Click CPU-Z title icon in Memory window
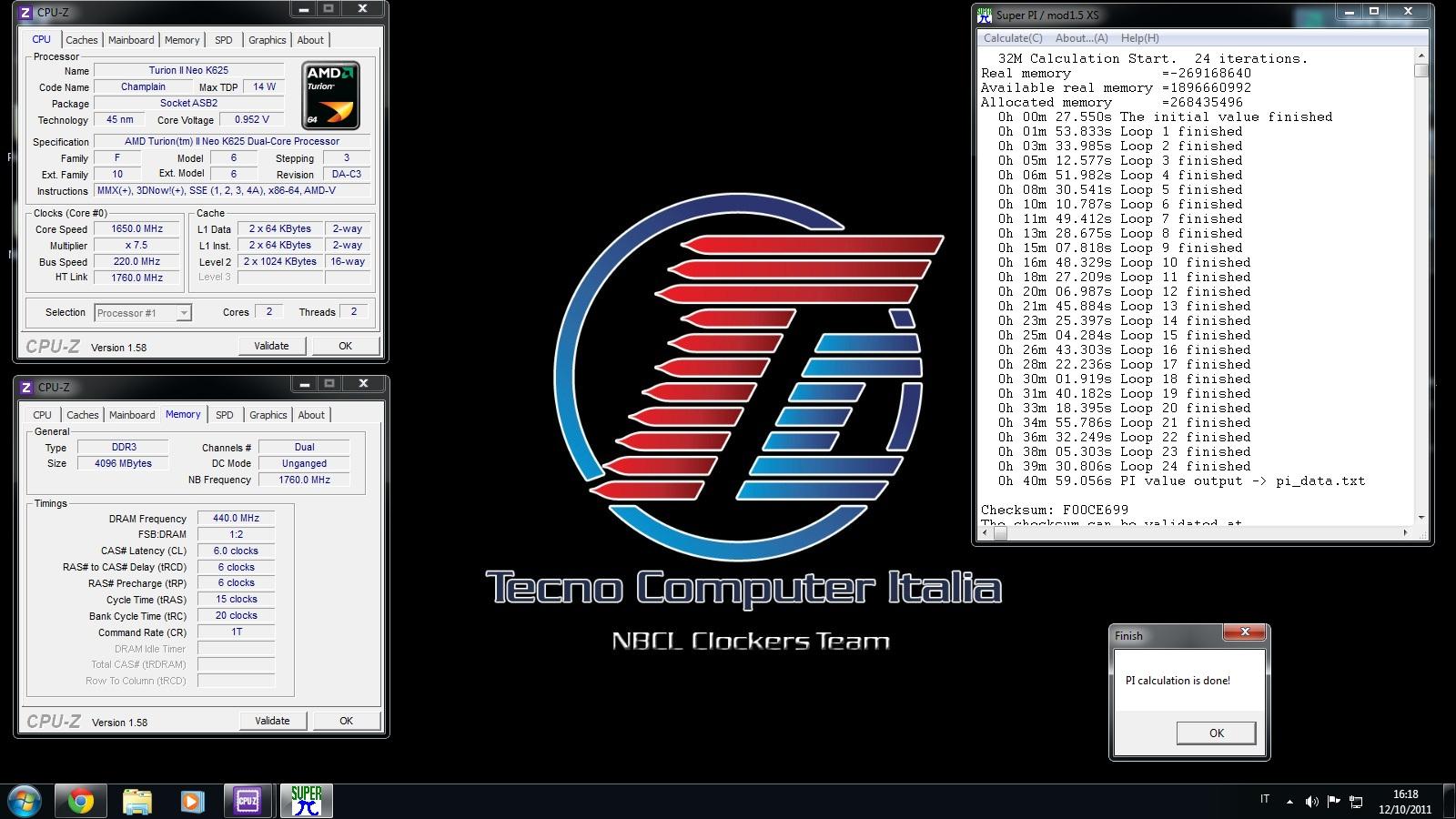 point(26,387)
